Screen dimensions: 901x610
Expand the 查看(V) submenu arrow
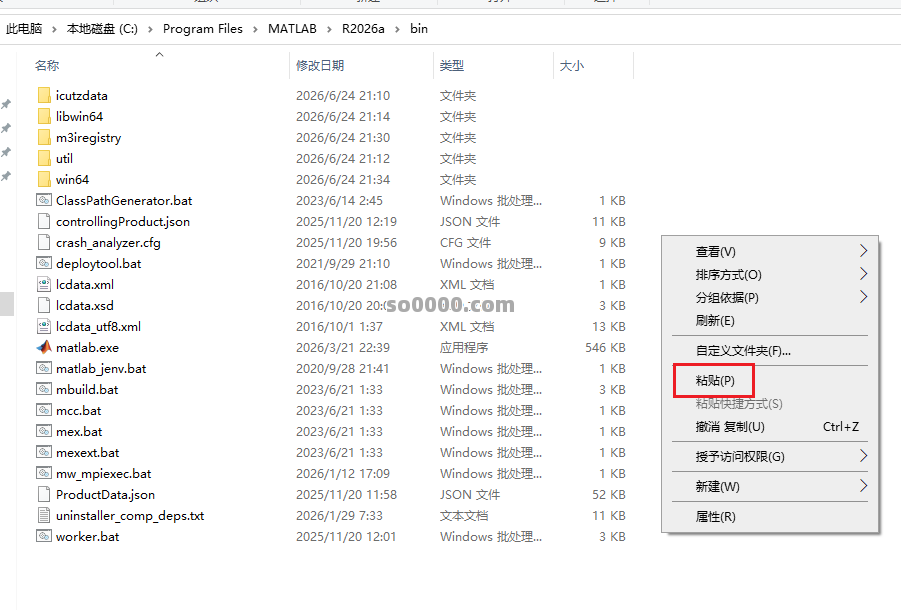863,251
